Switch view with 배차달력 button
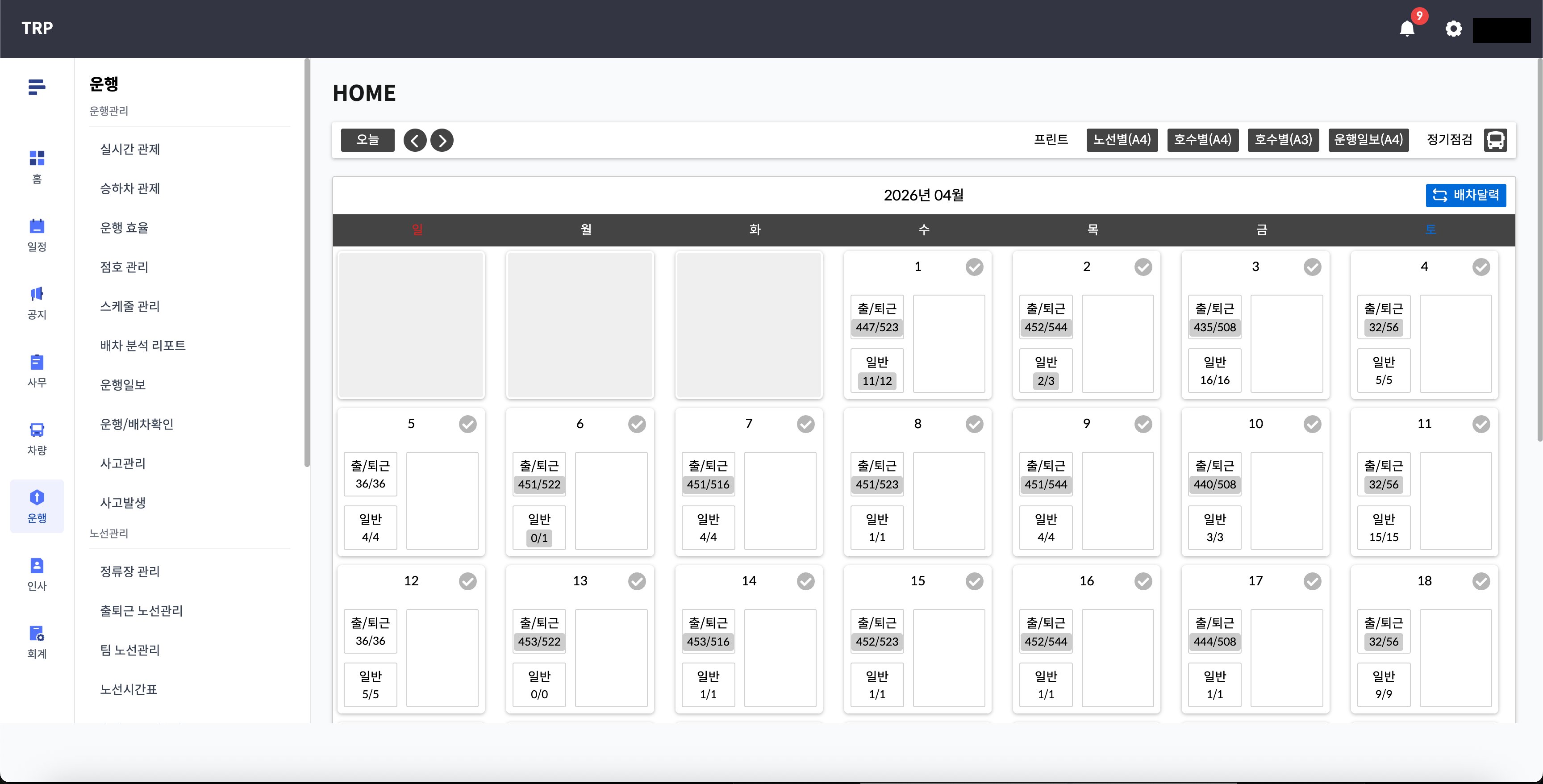This screenshot has height=784, width=1543. [1465, 195]
